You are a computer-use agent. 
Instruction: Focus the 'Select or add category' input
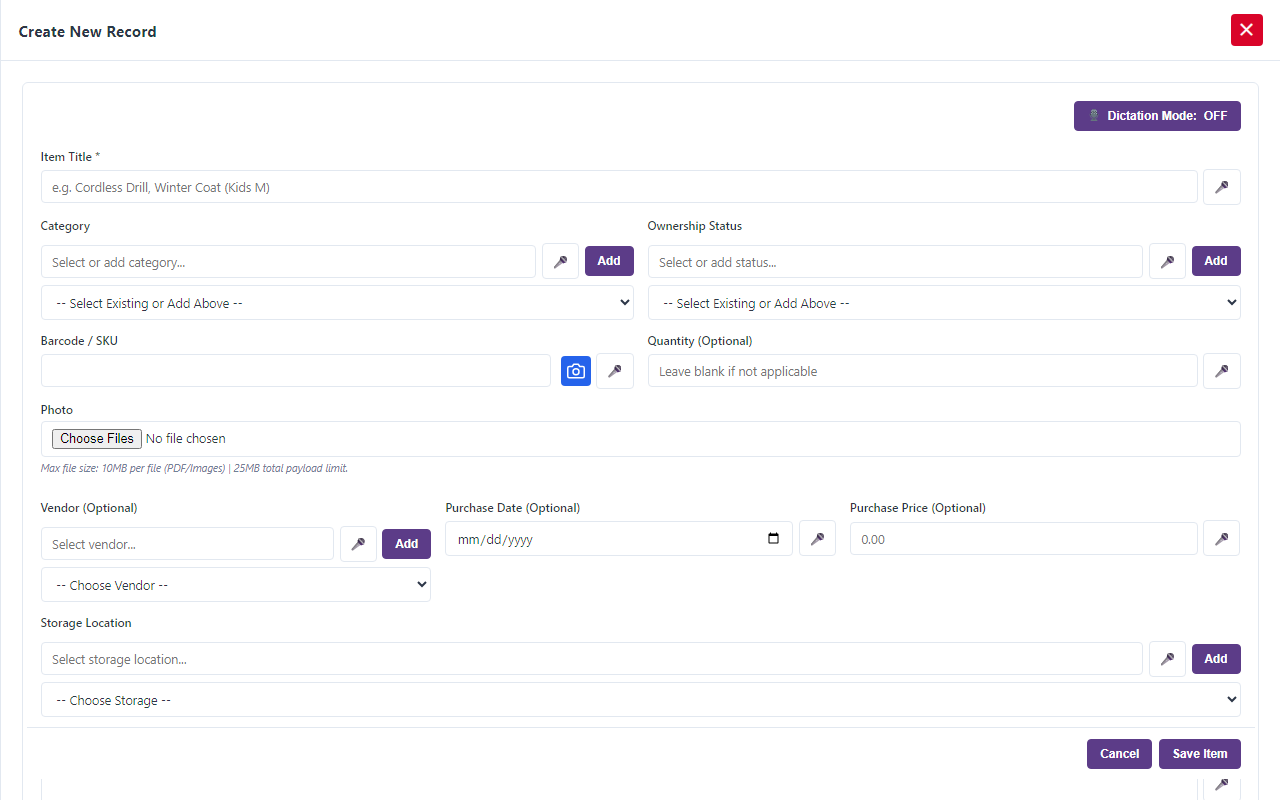click(288, 262)
